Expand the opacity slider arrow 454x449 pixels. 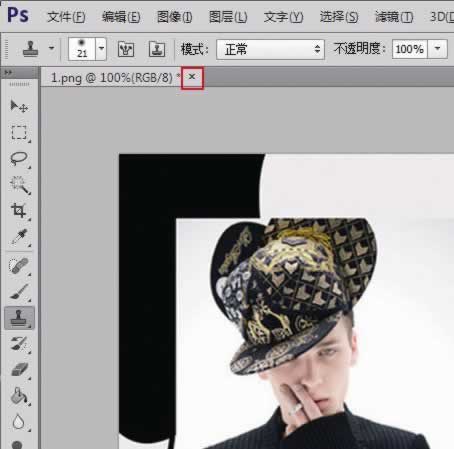[437, 49]
